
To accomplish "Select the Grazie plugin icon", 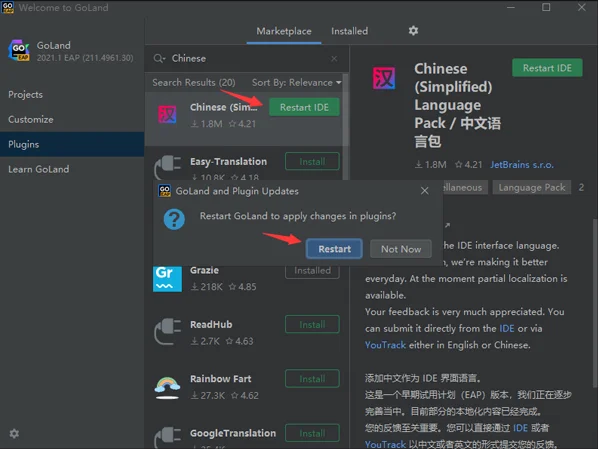I will (x=167, y=278).
